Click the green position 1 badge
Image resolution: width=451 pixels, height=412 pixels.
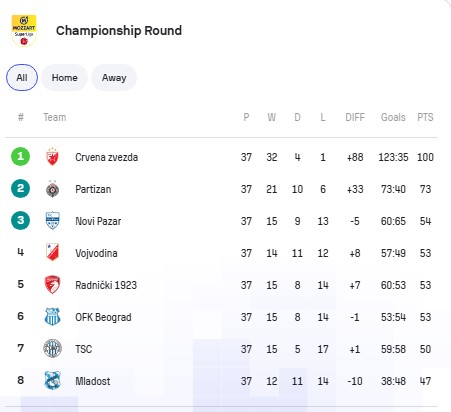tap(20, 156)
